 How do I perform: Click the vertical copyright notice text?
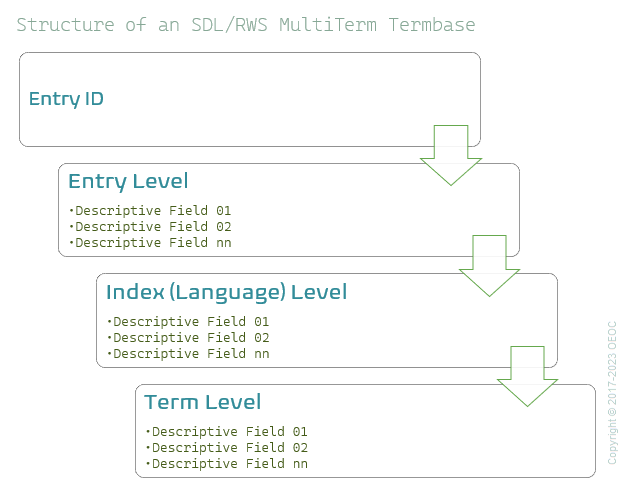point(613,392)
